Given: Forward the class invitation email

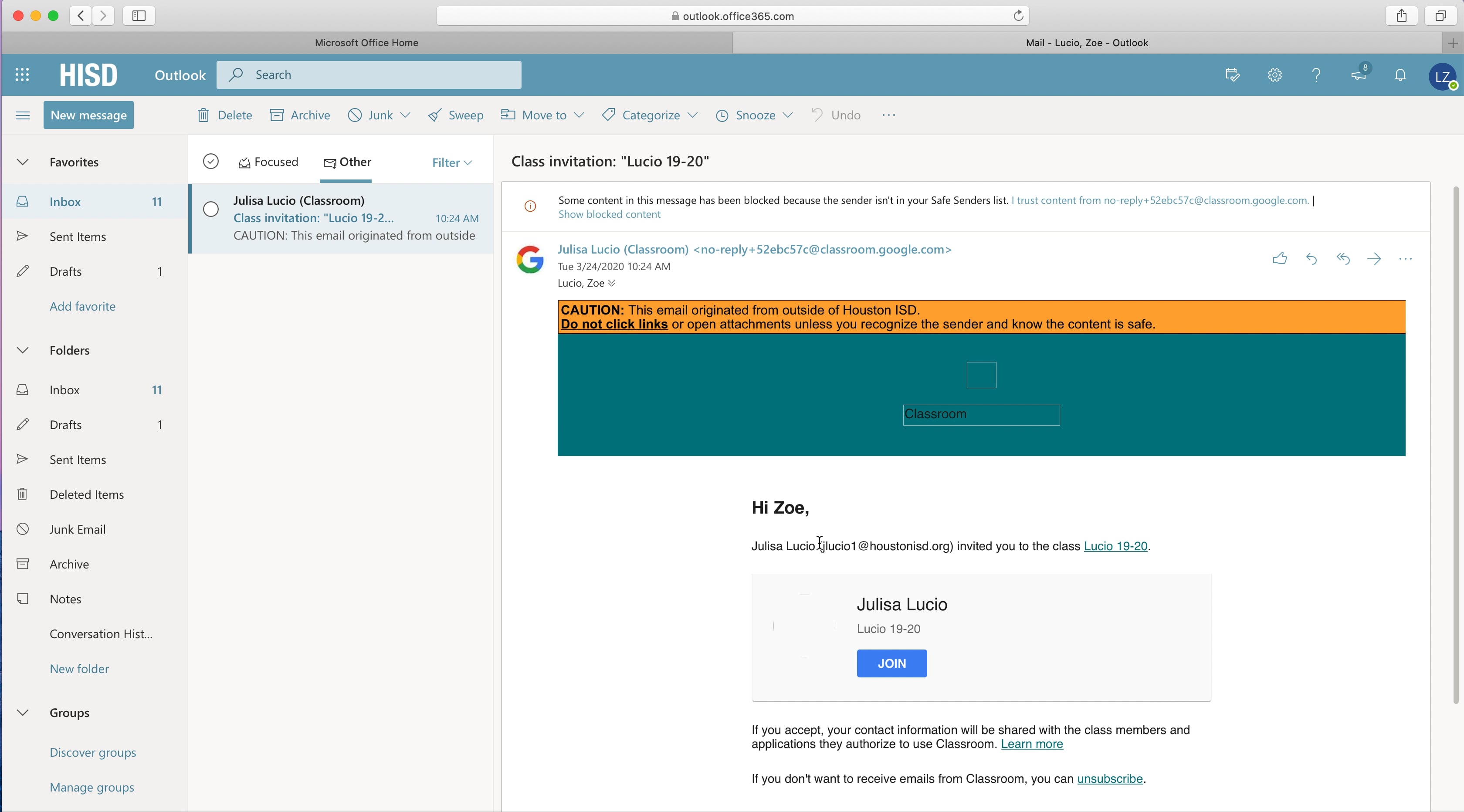Looking at the screenshot, I should pyautogui.click(x=1374, y=259).
